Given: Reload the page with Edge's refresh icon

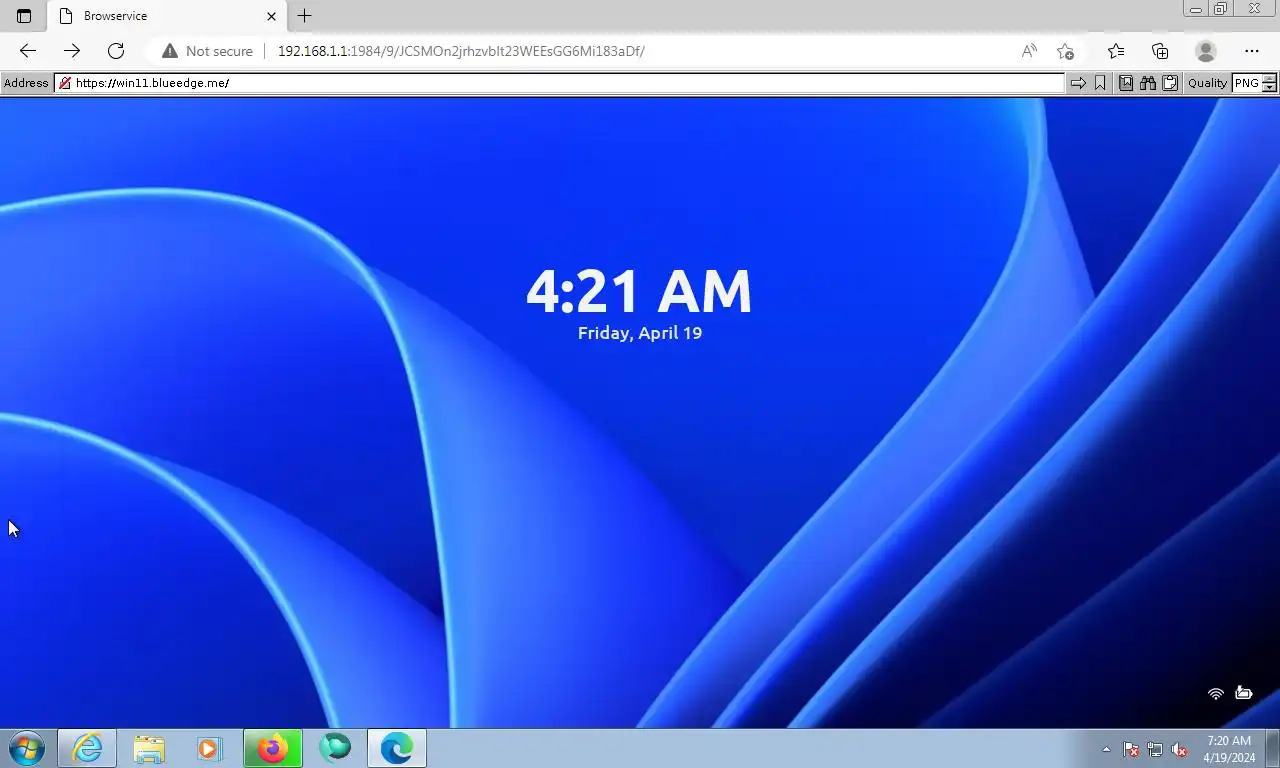Looking at the screenshot, I should pos(116,51).
